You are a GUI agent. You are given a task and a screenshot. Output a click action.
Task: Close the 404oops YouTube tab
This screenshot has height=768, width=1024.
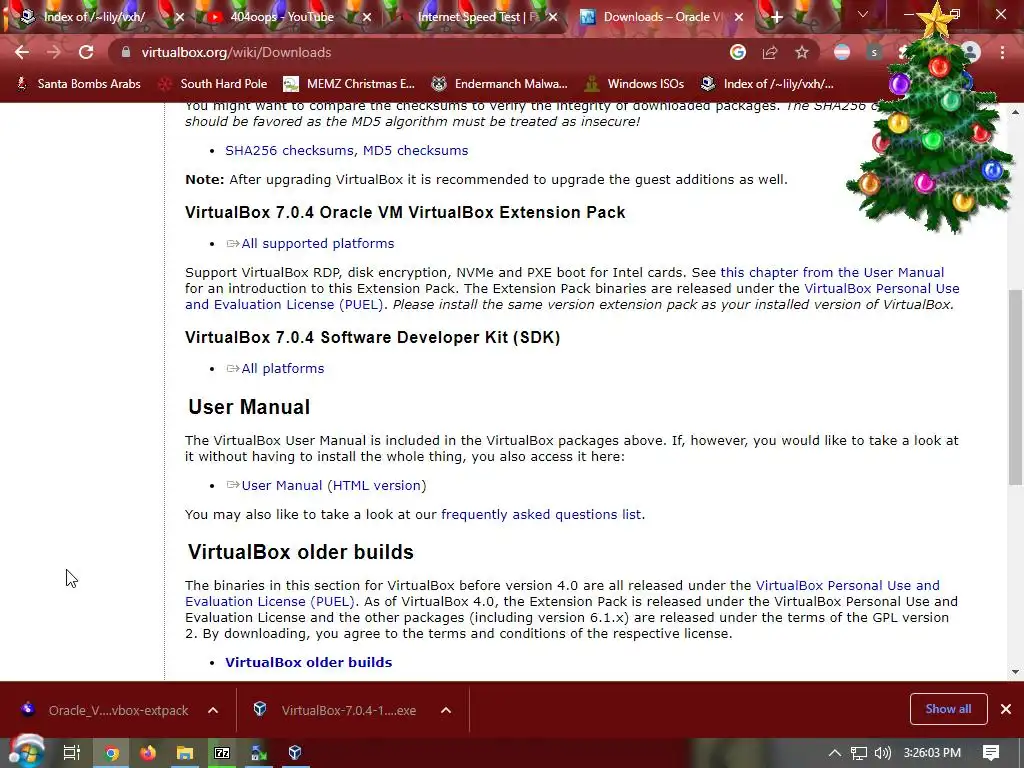[367, 17]
